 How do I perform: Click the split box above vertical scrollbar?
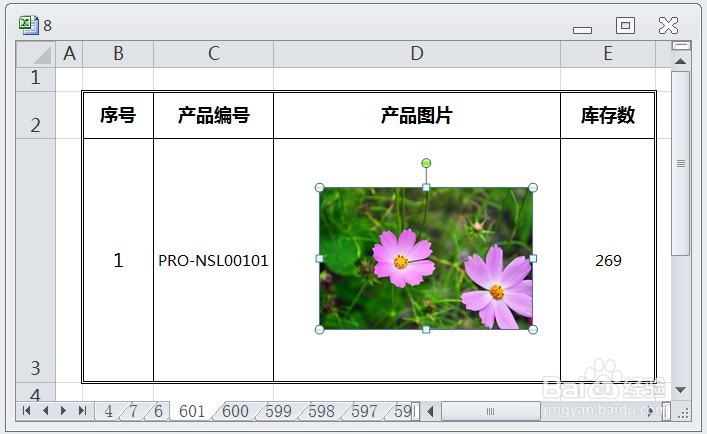[x=681, y=46]
